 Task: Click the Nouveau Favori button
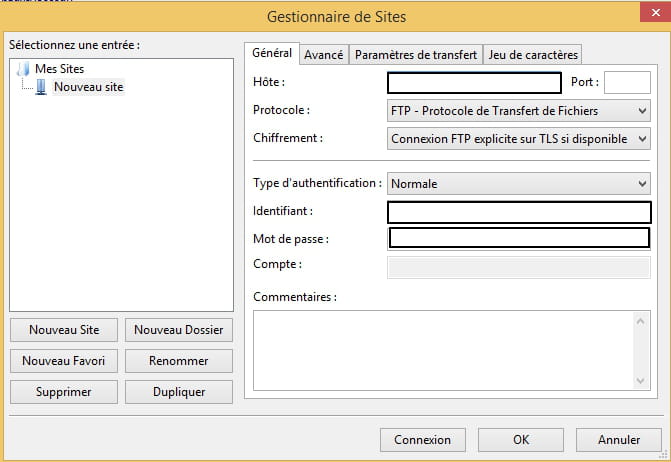tap(64, 361)
